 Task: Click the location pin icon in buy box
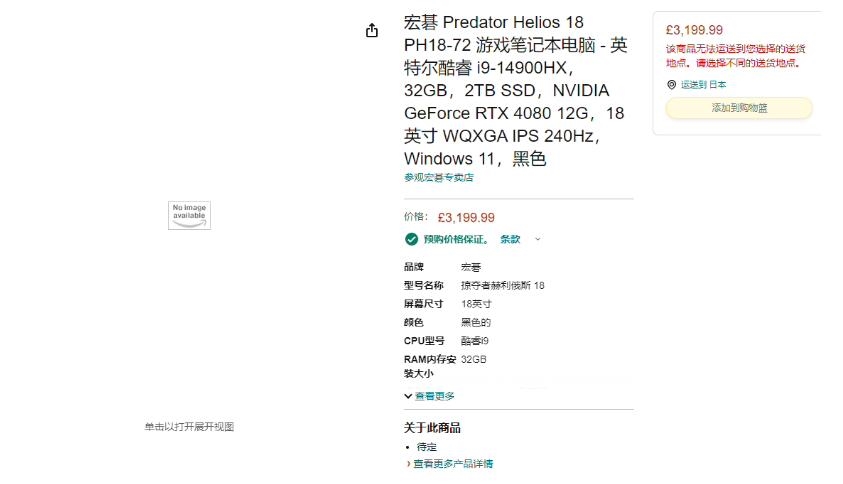click(x=672, y=85)
